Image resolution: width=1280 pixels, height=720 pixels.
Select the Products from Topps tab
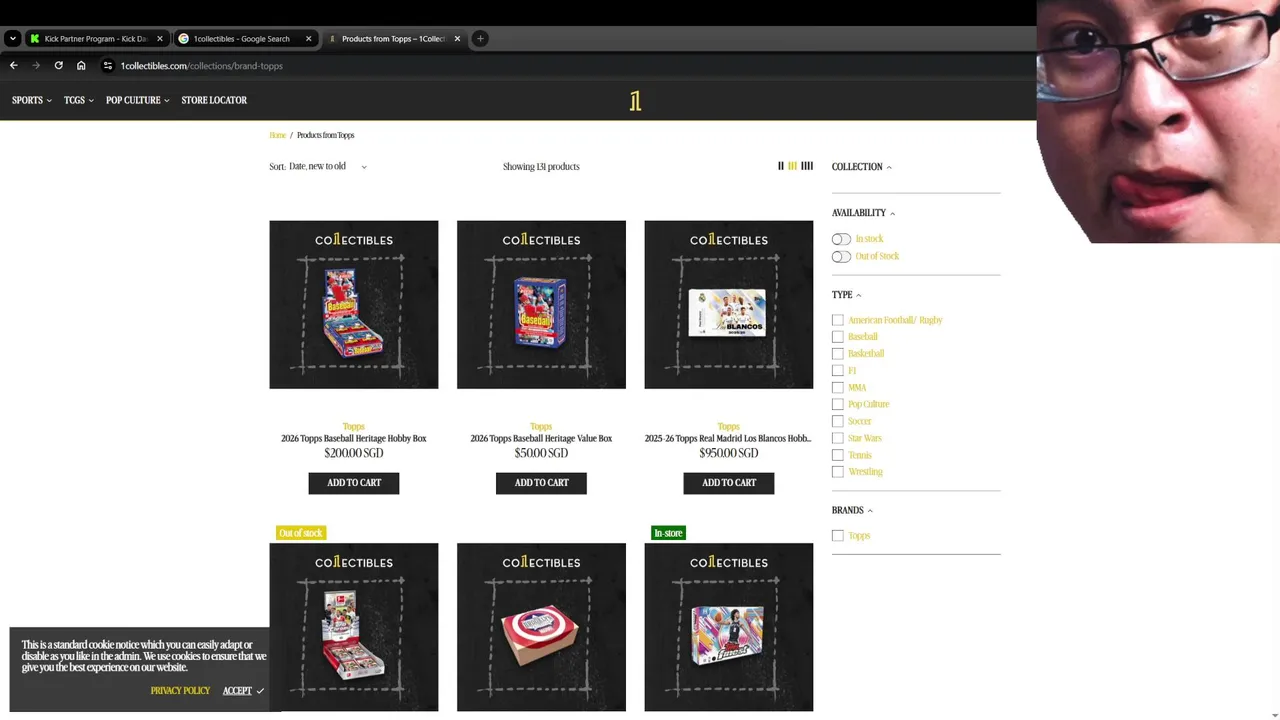(393, 39)
